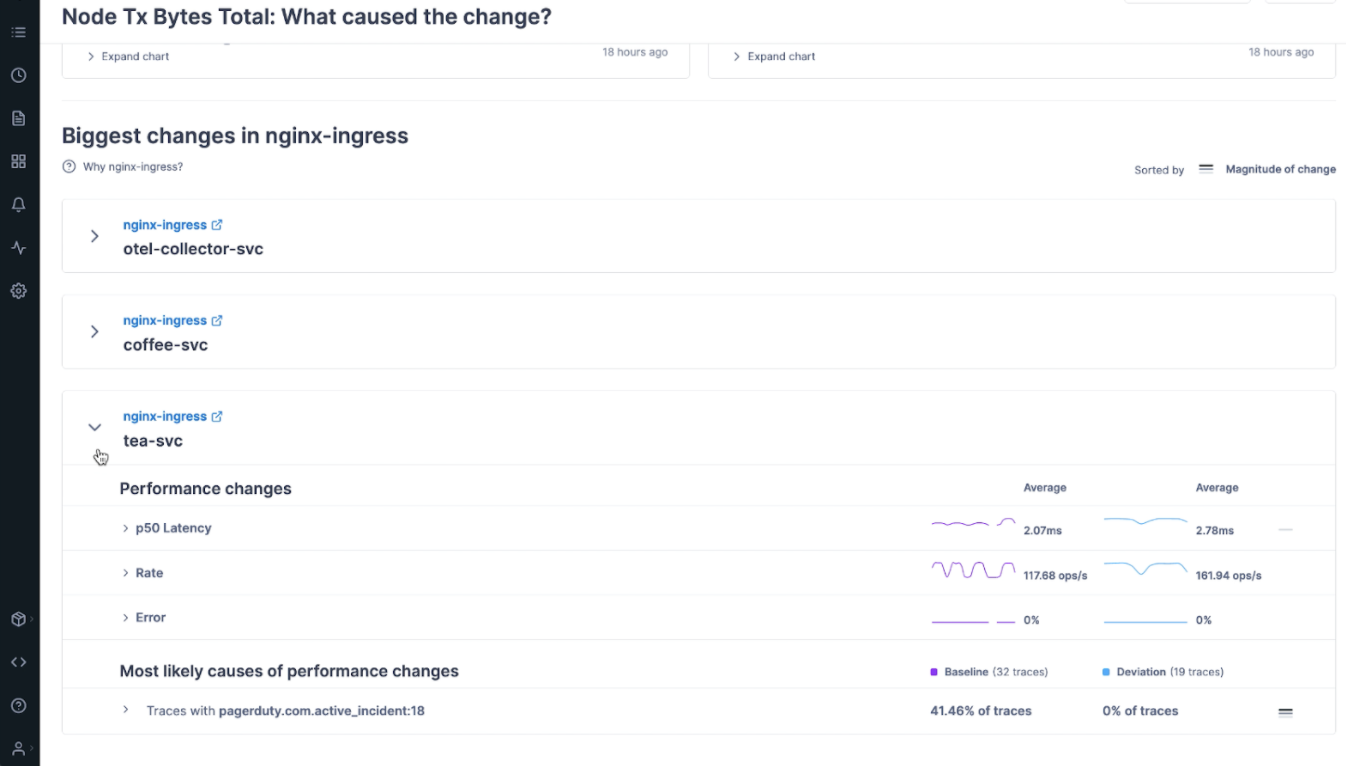This screenshot has width=1346, height=766.
Task: Open the alerts bell icon in sidebar
Action: pos(18,204)
